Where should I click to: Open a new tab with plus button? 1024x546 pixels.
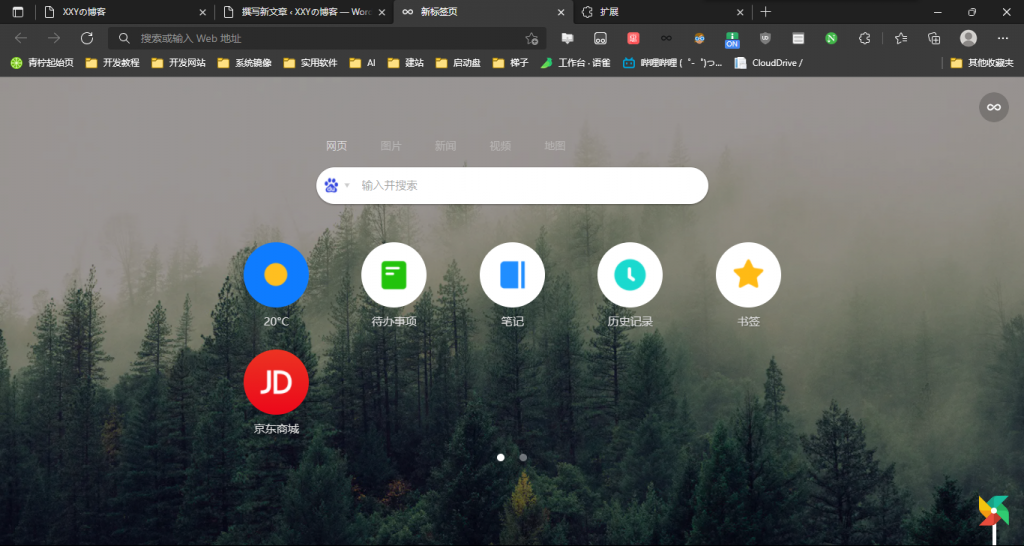(766, 12)
